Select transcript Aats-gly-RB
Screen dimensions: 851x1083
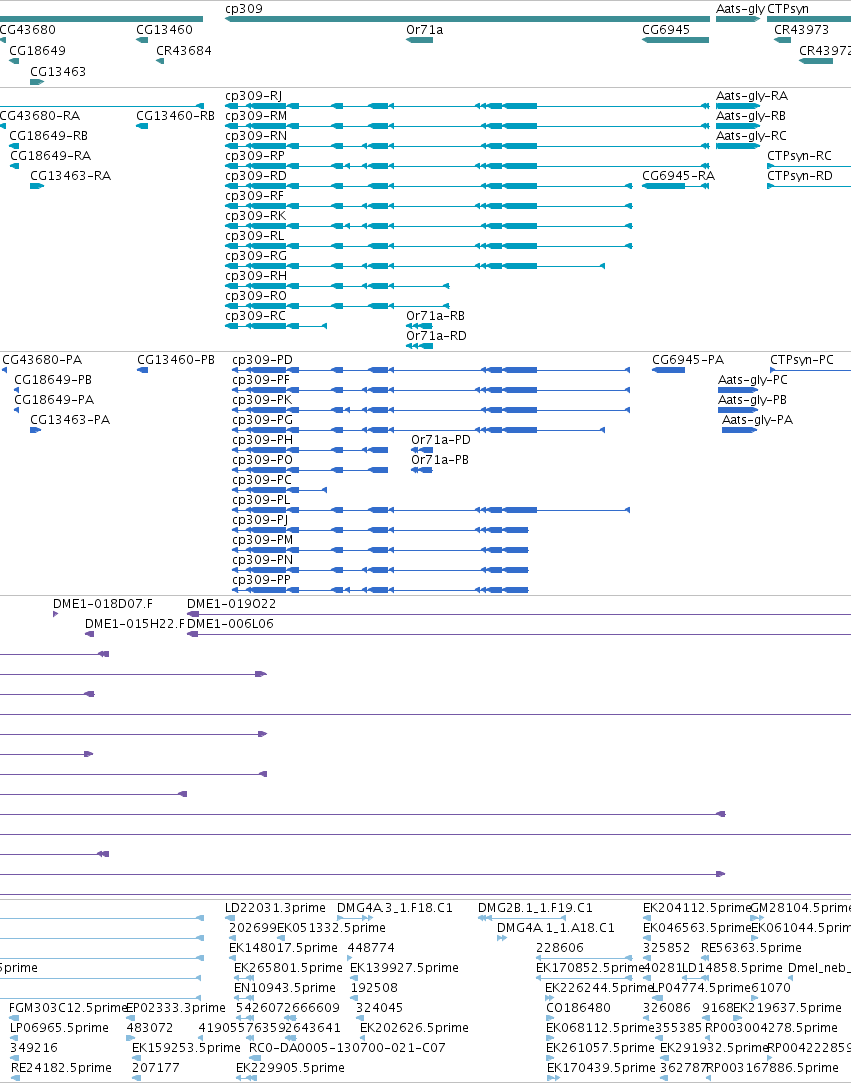(751, 115)
